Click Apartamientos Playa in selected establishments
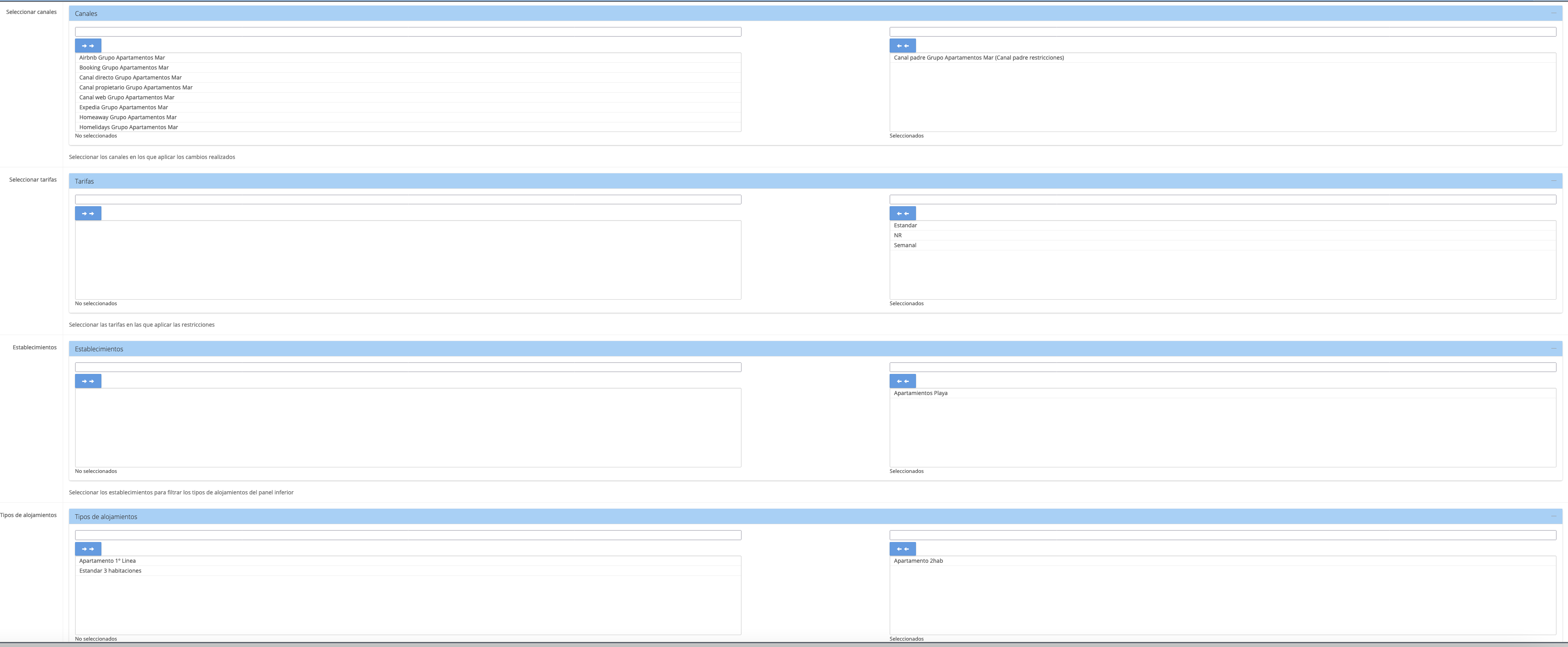 (x=920, y=393)
